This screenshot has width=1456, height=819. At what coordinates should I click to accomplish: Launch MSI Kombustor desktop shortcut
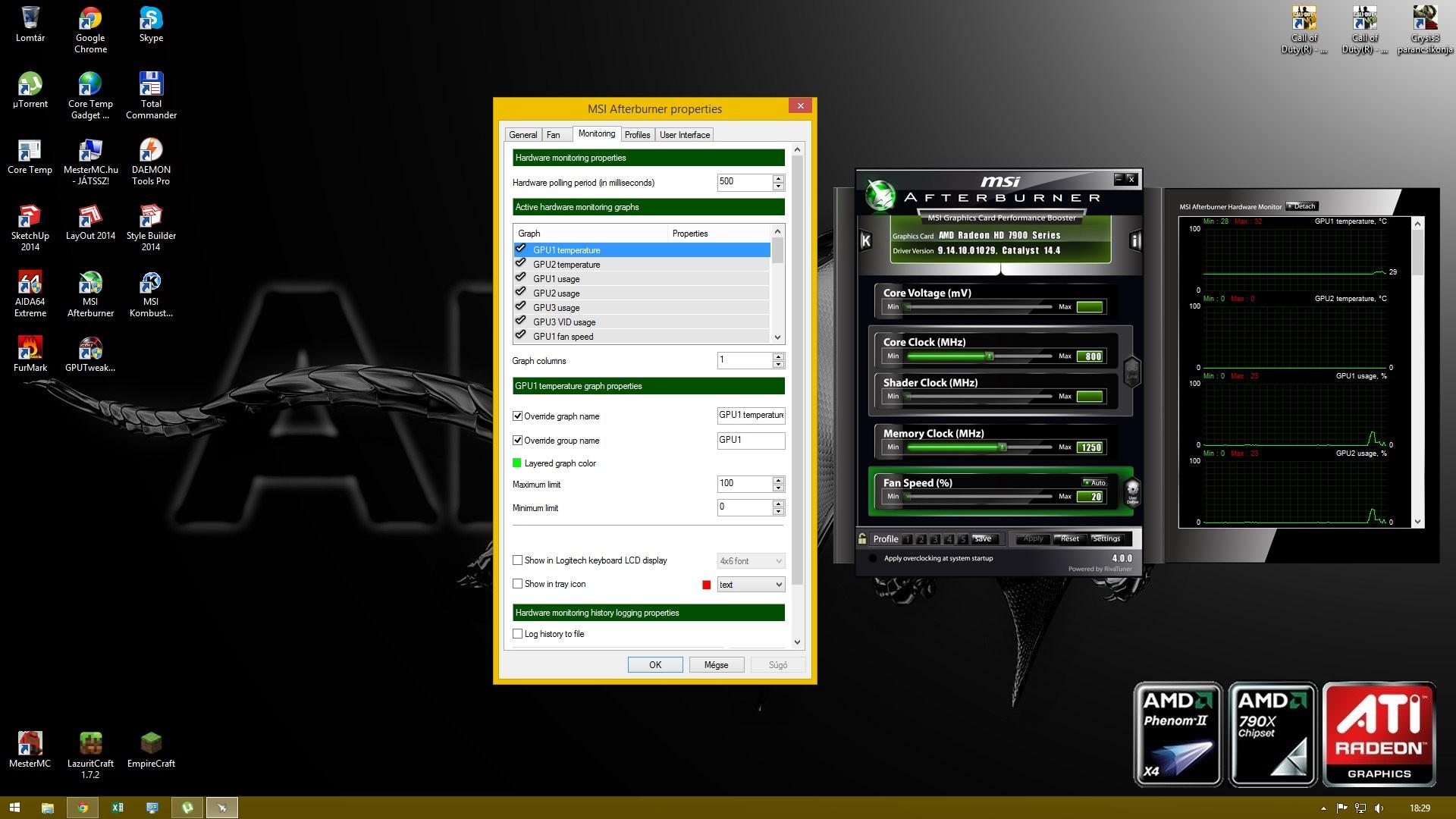pos(151,294)
